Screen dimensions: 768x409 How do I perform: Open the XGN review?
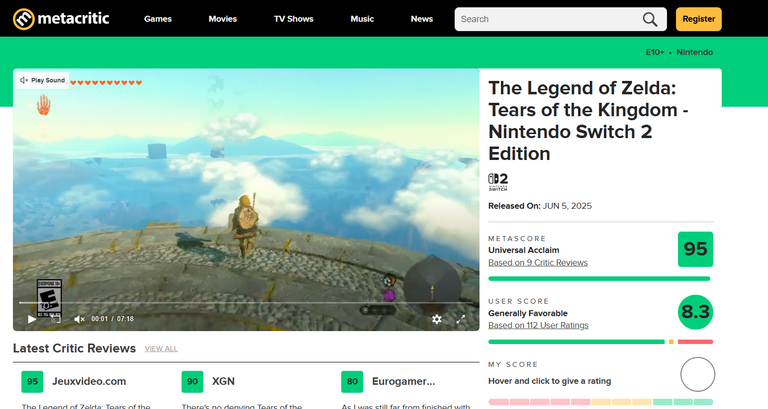[223, 381]
